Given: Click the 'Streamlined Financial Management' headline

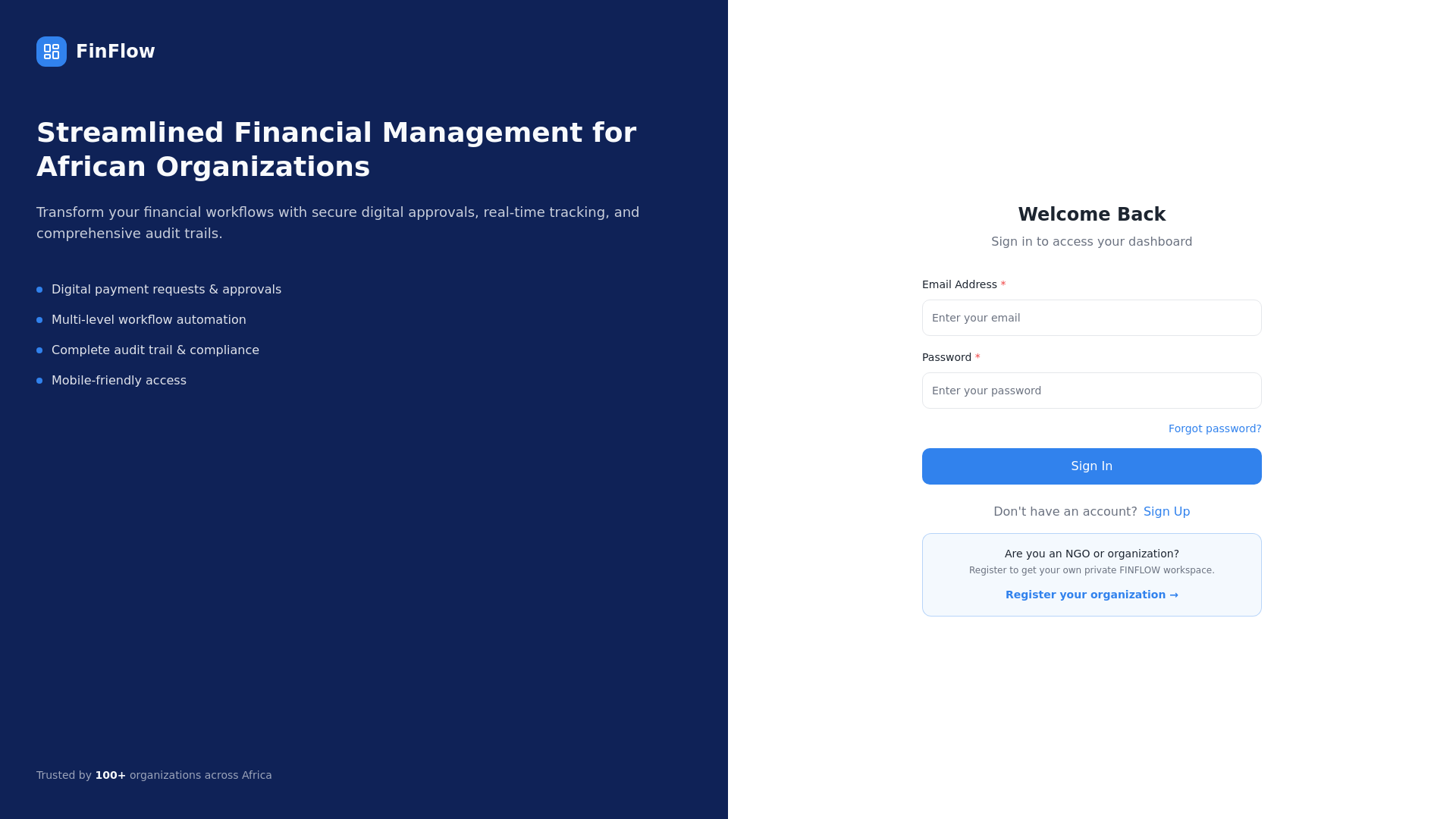Looking at the screenshot, I should [337, 149].
